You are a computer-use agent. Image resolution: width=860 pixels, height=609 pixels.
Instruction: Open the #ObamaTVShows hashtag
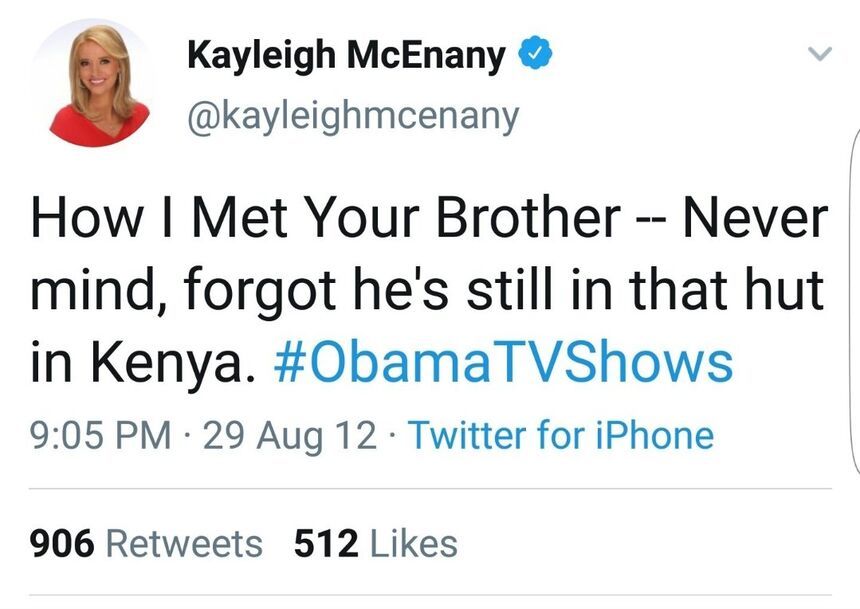502,364
